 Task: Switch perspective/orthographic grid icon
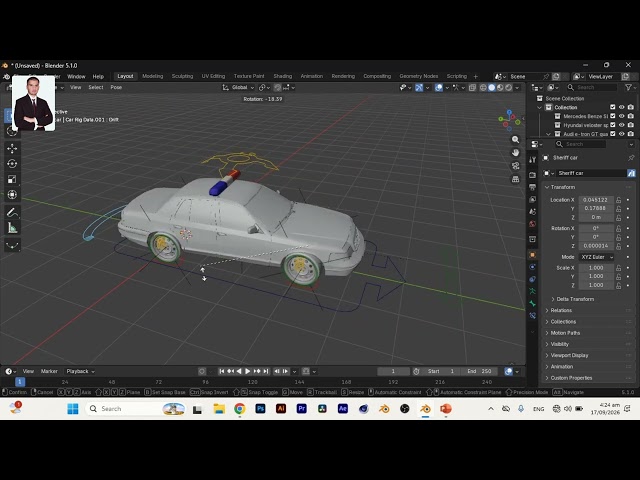tap(516, 179)
